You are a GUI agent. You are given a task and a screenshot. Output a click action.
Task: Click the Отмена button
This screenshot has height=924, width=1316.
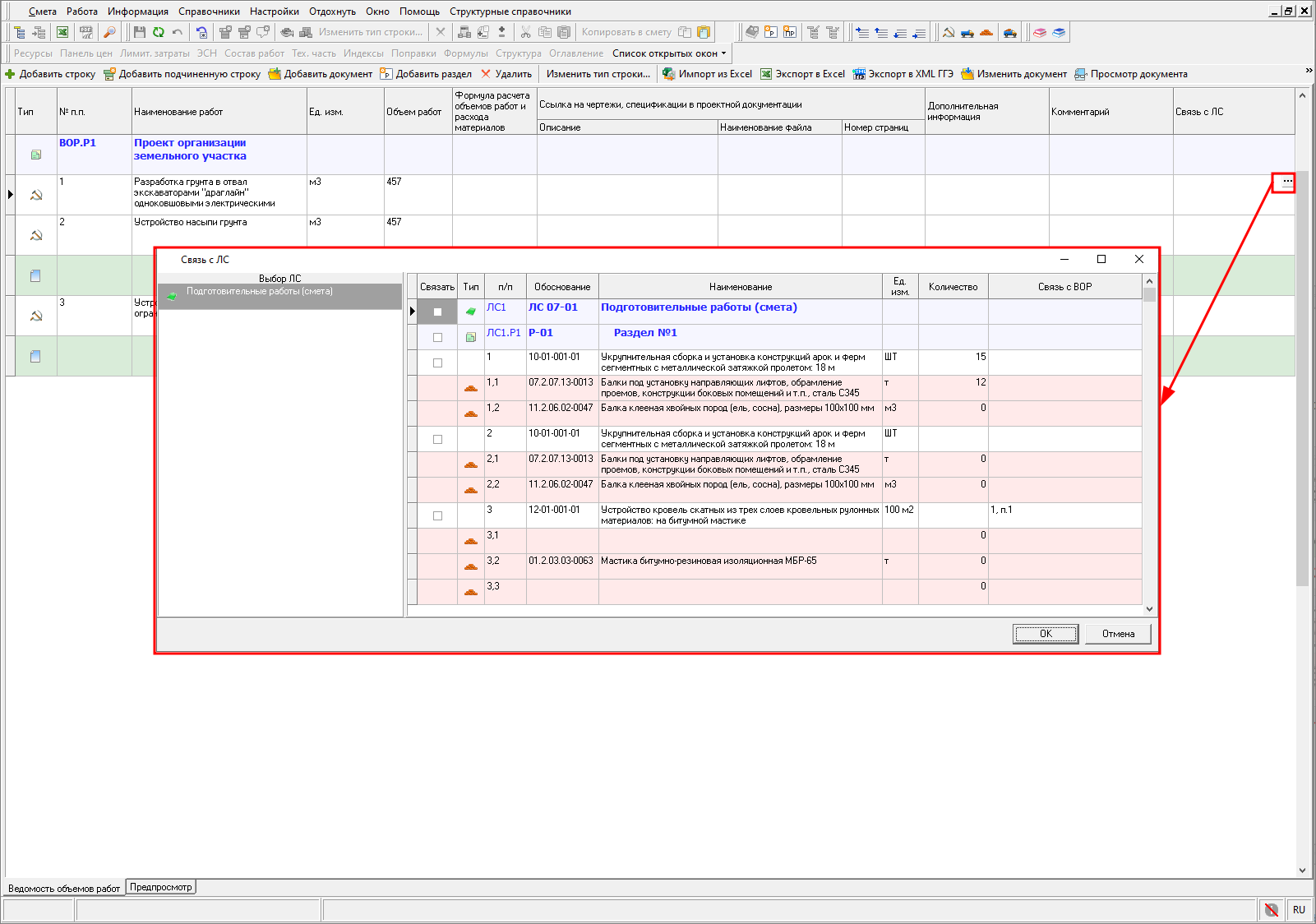pos(1118,634)
